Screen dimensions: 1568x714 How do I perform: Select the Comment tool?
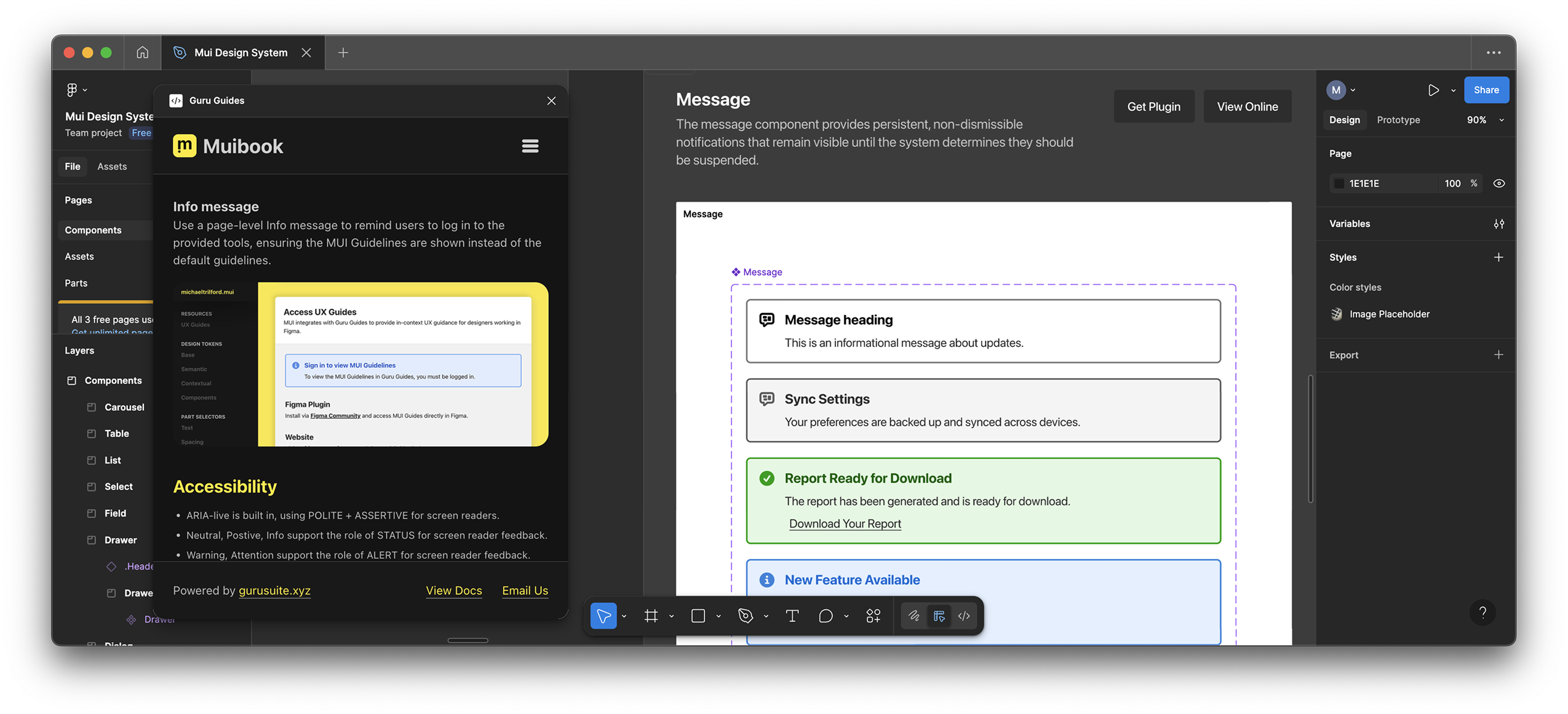point(826,616)
